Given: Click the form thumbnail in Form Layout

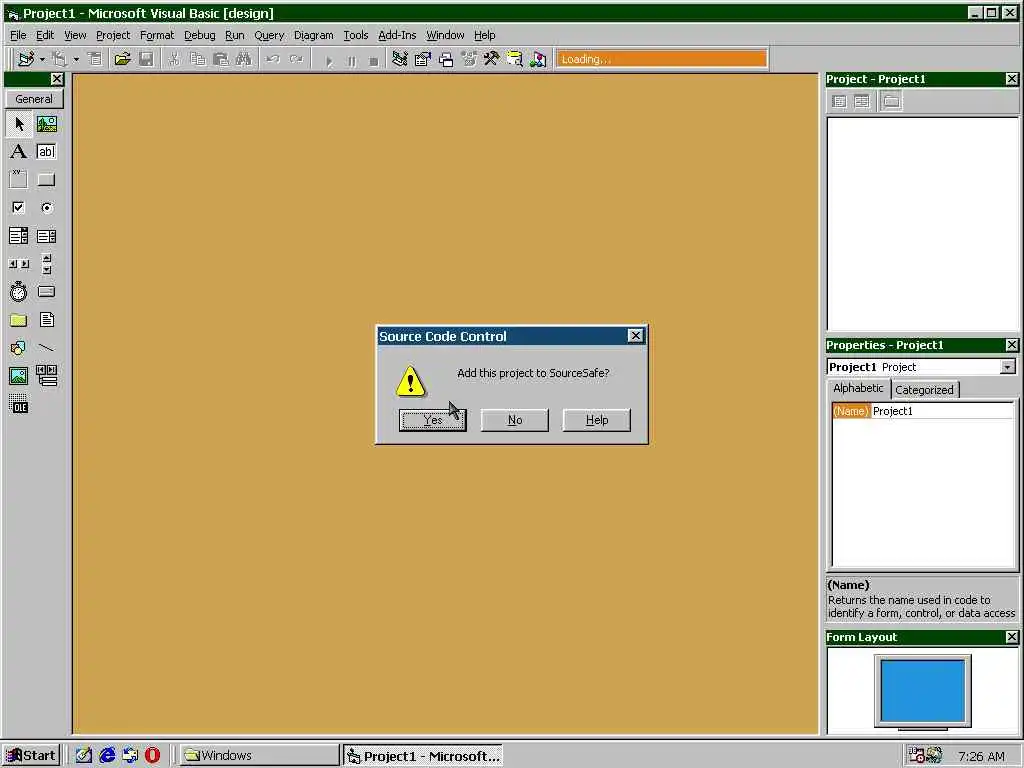Looking at the screenshot, I should click(923, 691).
